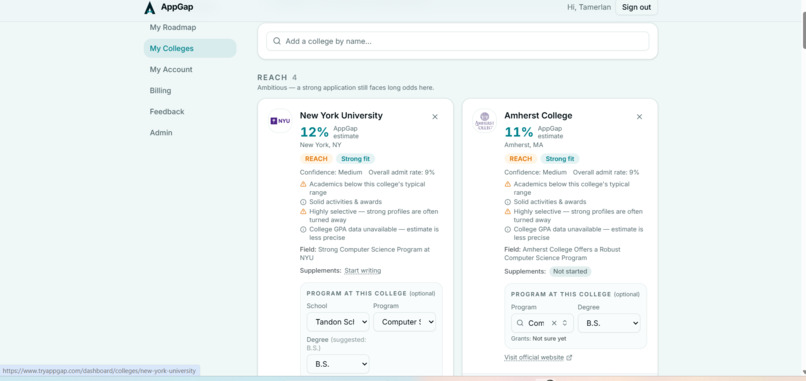806x381 pixels.
Task: Toggle the Amherst Program field up-down arrows
Action: [x=564, y=323]
